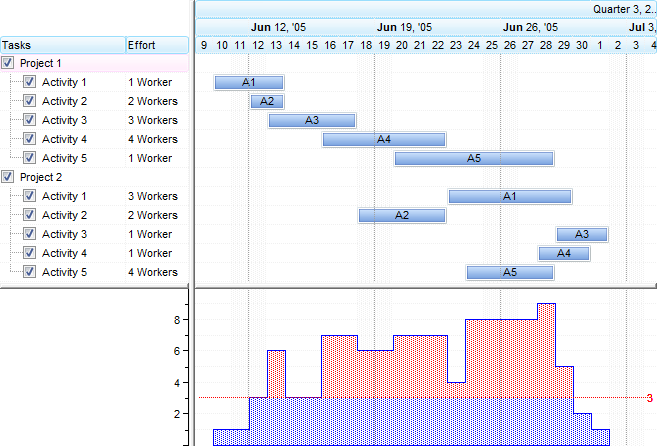Viewport: 657px width, 446px height.
Task: Click the Jun 26, '05 week header
Action: [530, 27]
